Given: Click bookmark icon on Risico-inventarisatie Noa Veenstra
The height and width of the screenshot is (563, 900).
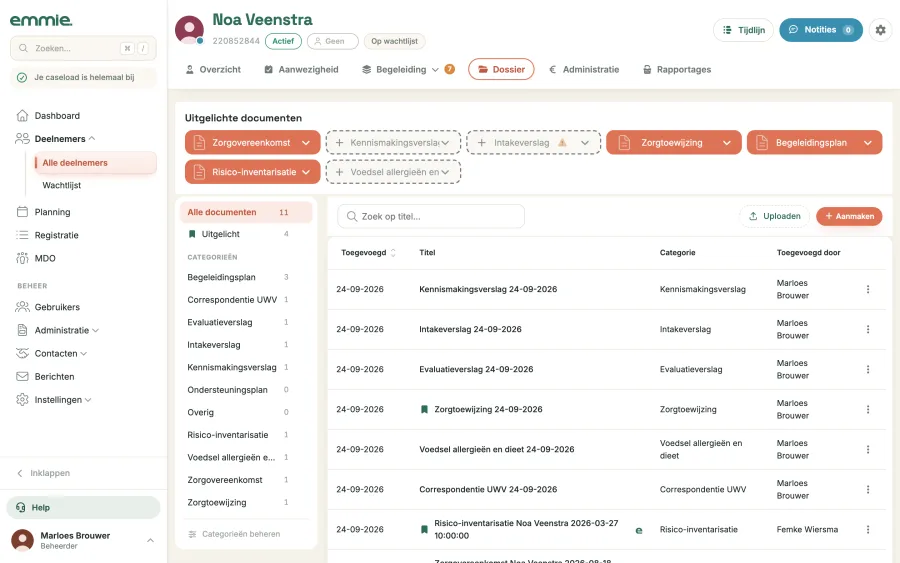Looking at the screenshot, I should point(424,529).
